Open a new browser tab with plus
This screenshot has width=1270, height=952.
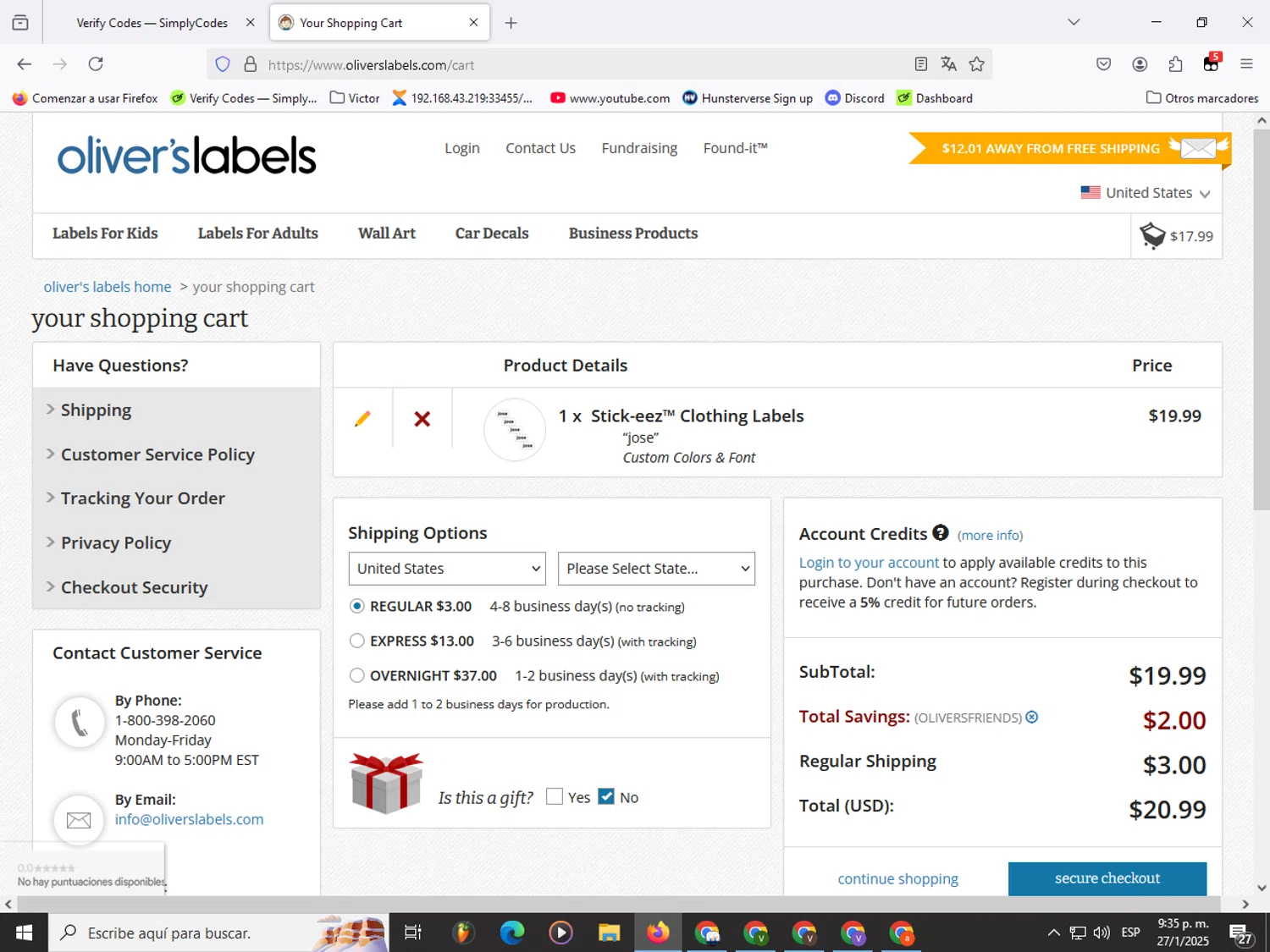511,23
